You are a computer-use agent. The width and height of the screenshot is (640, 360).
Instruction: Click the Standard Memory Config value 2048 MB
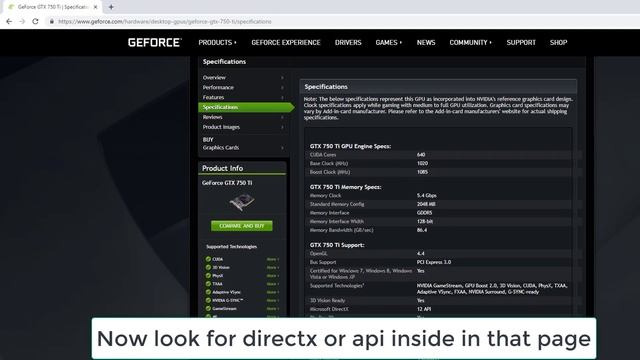426,204
